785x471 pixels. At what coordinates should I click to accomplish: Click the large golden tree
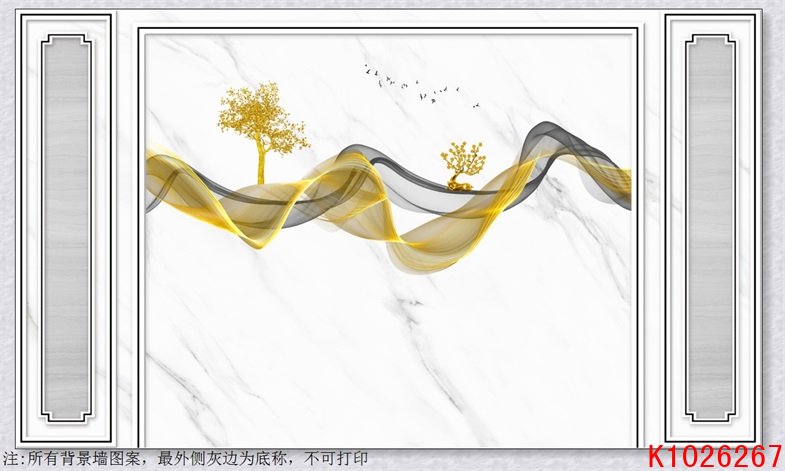tap(263, 133)
